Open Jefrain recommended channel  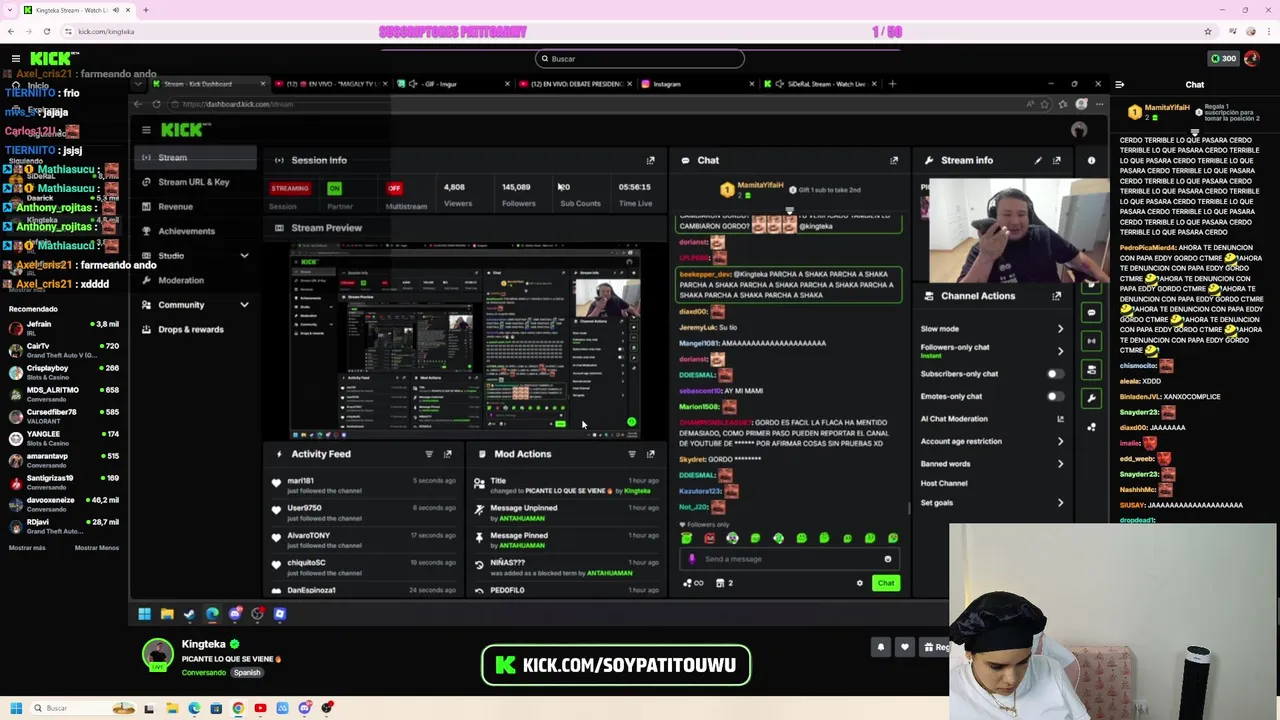(63, 329)
